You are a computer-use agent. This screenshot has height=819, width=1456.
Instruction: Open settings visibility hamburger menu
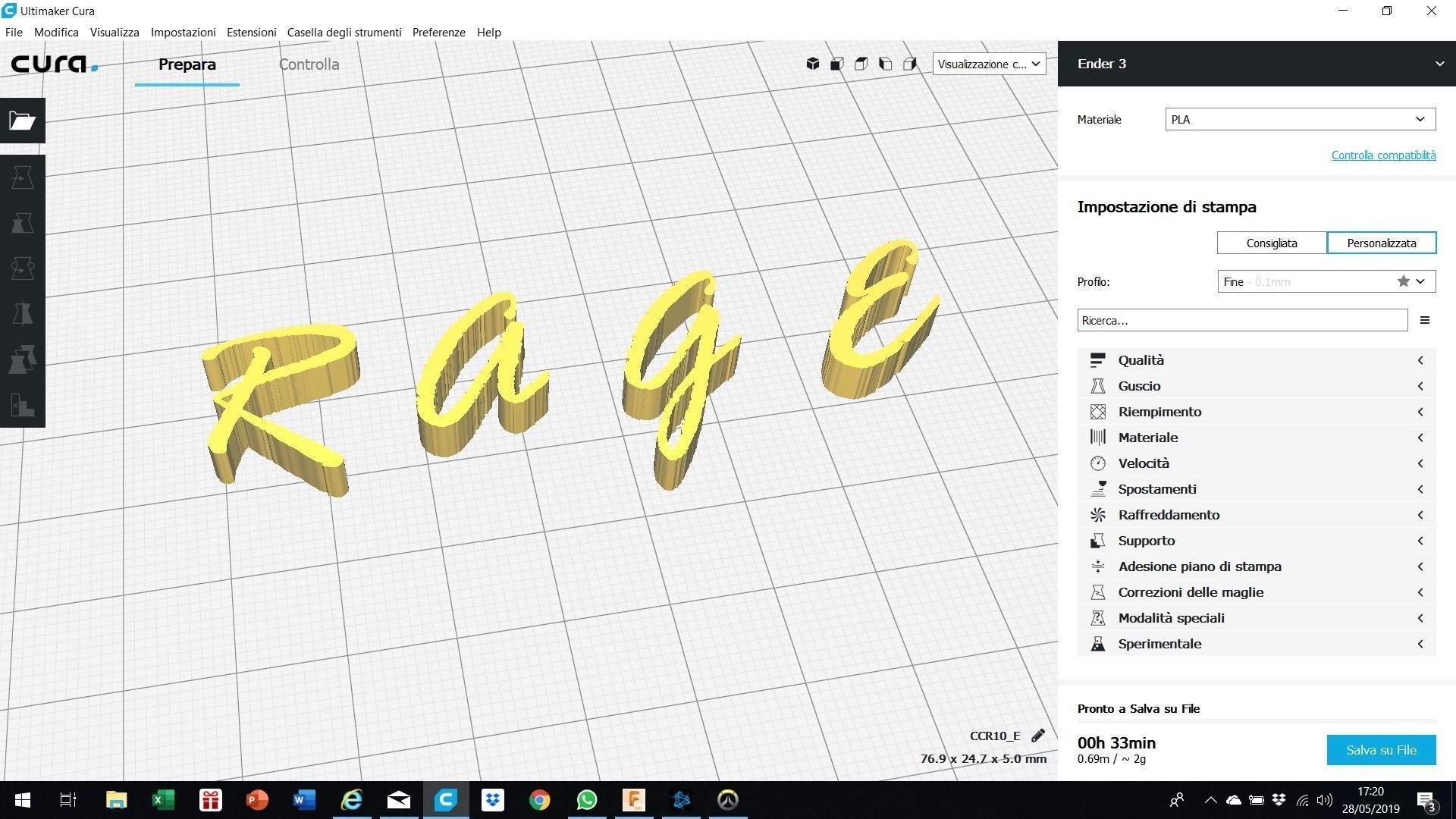(x=1425, y=320)
